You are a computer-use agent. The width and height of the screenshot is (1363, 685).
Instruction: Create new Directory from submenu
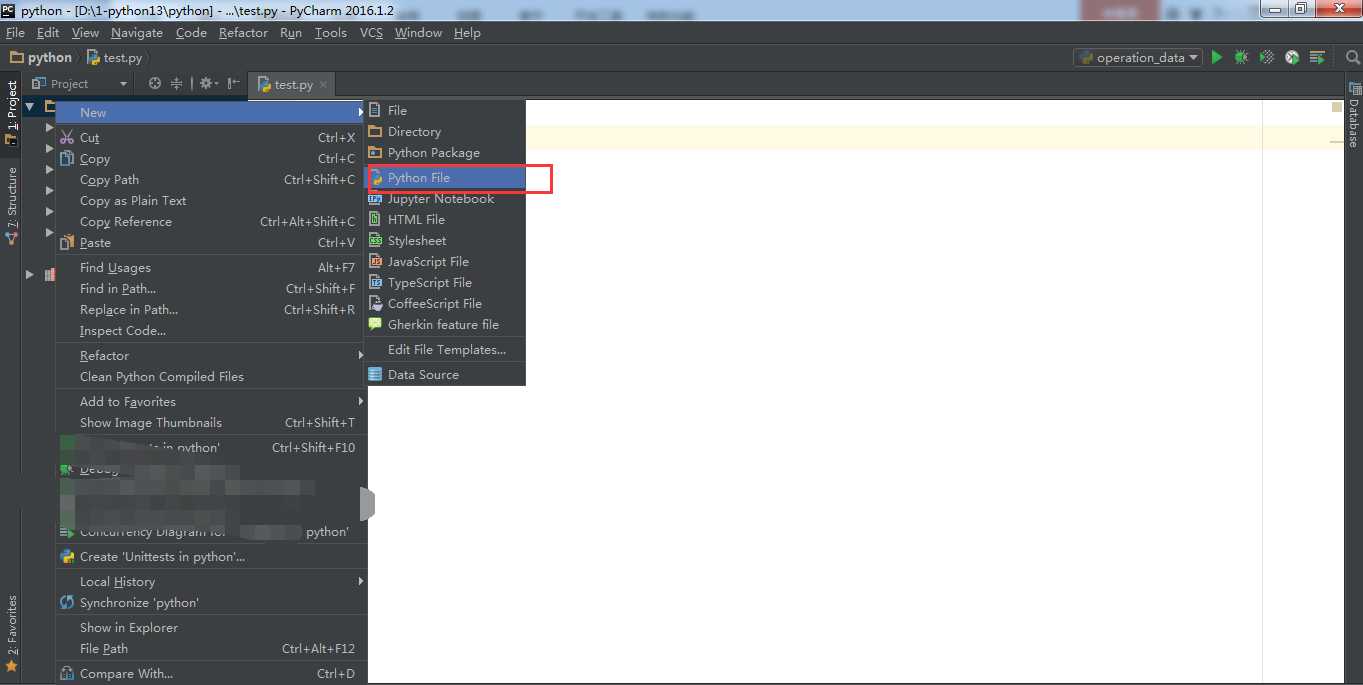click(445, 131)
